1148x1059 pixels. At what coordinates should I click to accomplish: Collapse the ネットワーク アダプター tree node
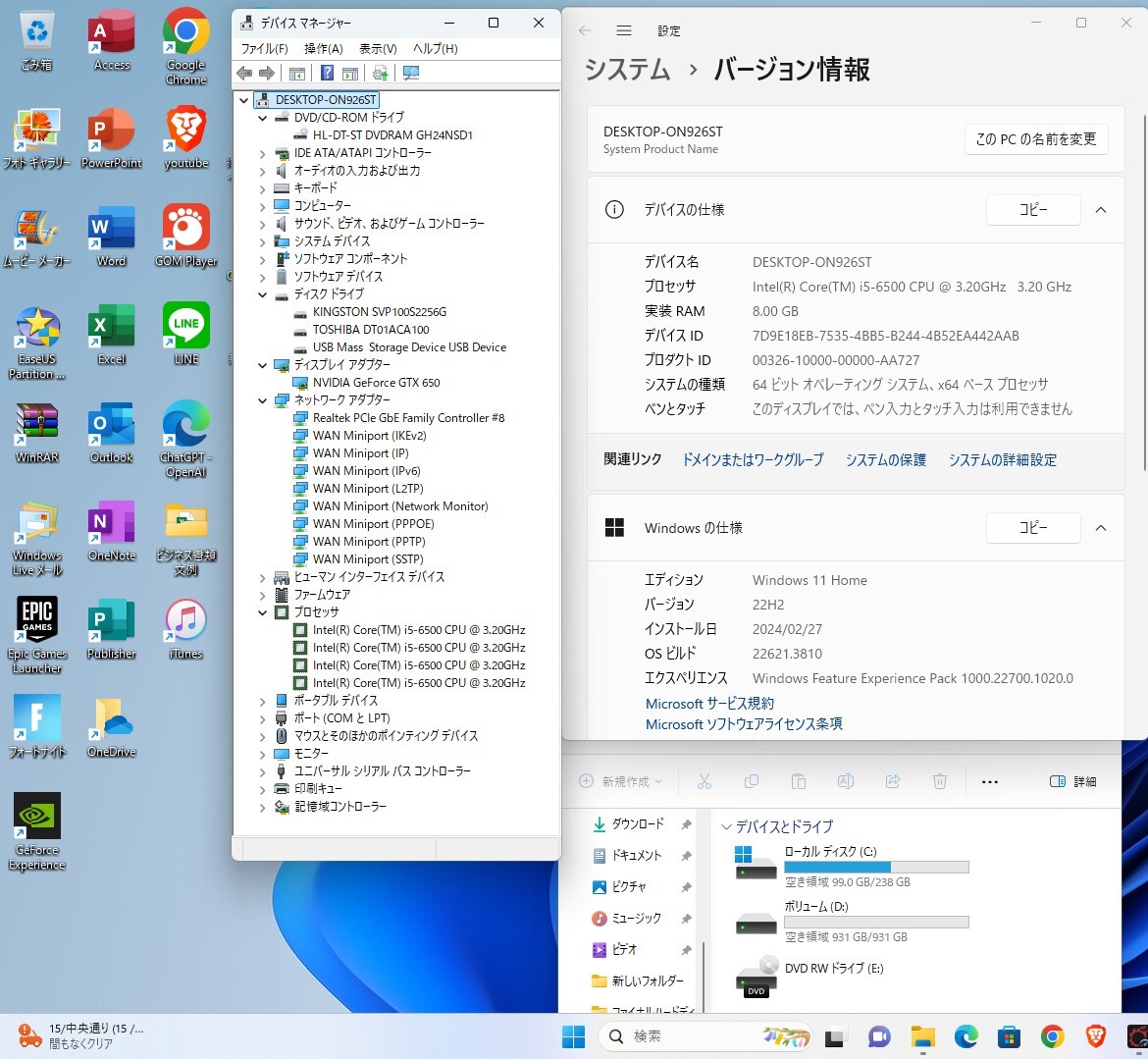[x=262, y=400]
